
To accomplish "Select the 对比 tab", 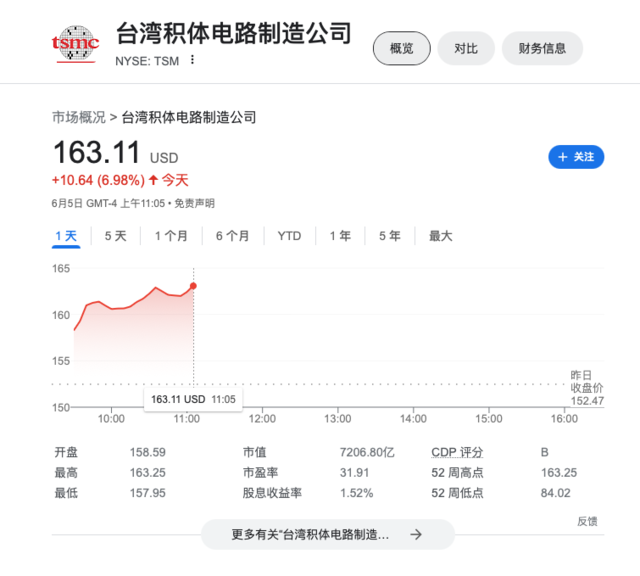I will pos(466,48).
